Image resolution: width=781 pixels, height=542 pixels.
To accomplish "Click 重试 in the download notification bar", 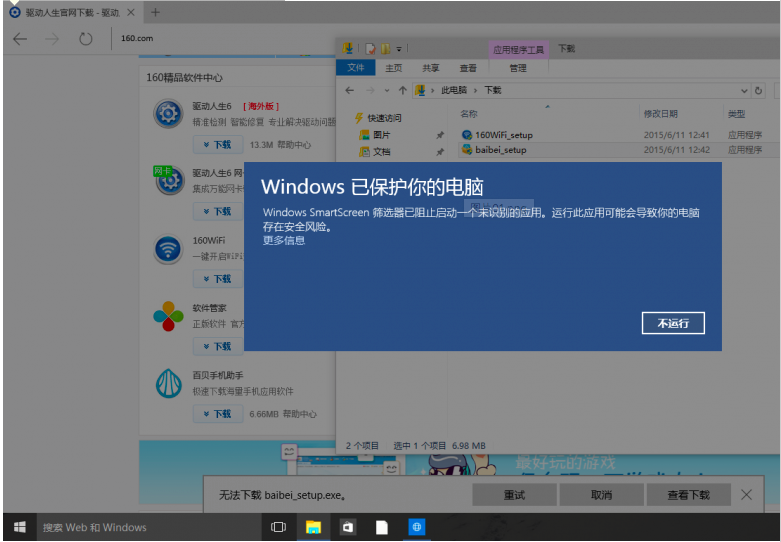I will (514, 495).
